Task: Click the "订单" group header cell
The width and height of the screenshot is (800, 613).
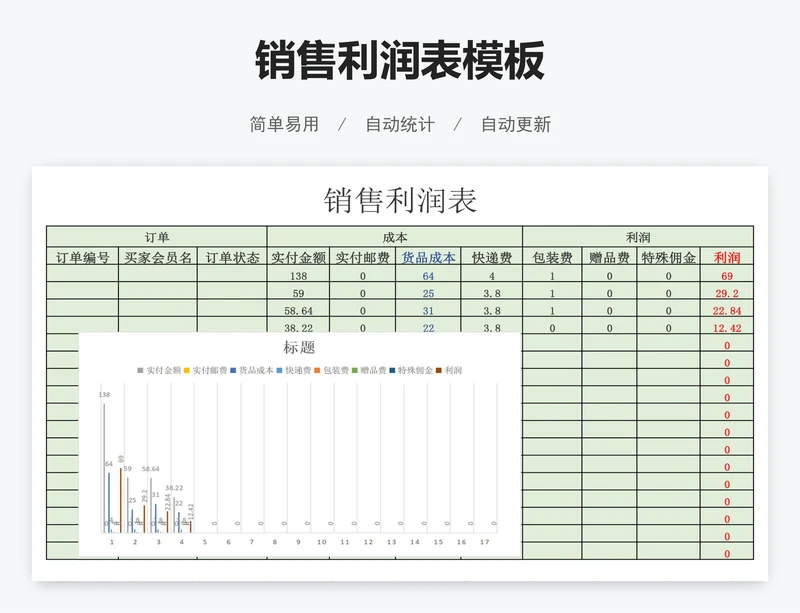Action: (157, 237)
